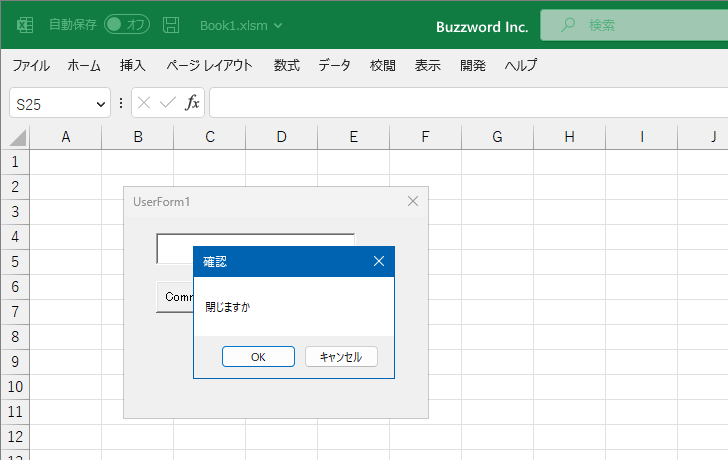This screenshot has height=460, width=728.
Task: Select column E header
Action: 353,137
